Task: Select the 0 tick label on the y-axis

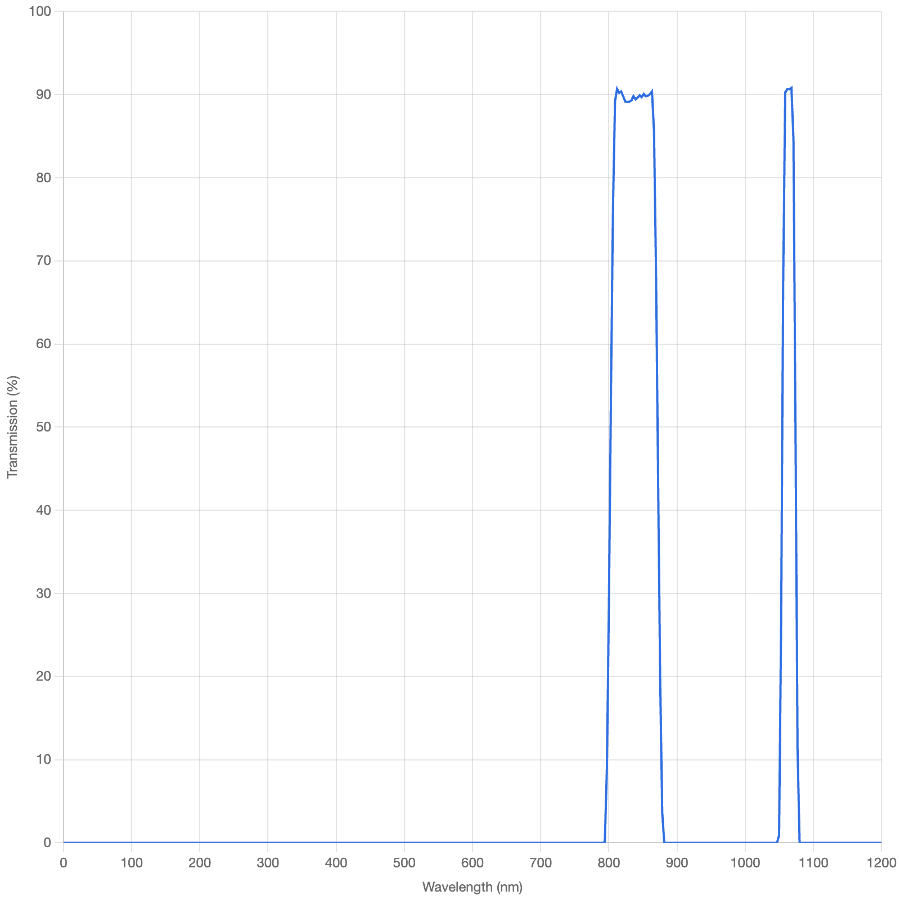Action: [x=49, y=842]
